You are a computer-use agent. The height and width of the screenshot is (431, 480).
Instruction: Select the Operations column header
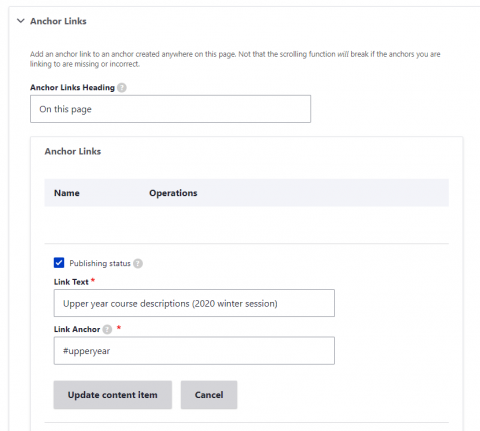[x=173, y=193]
